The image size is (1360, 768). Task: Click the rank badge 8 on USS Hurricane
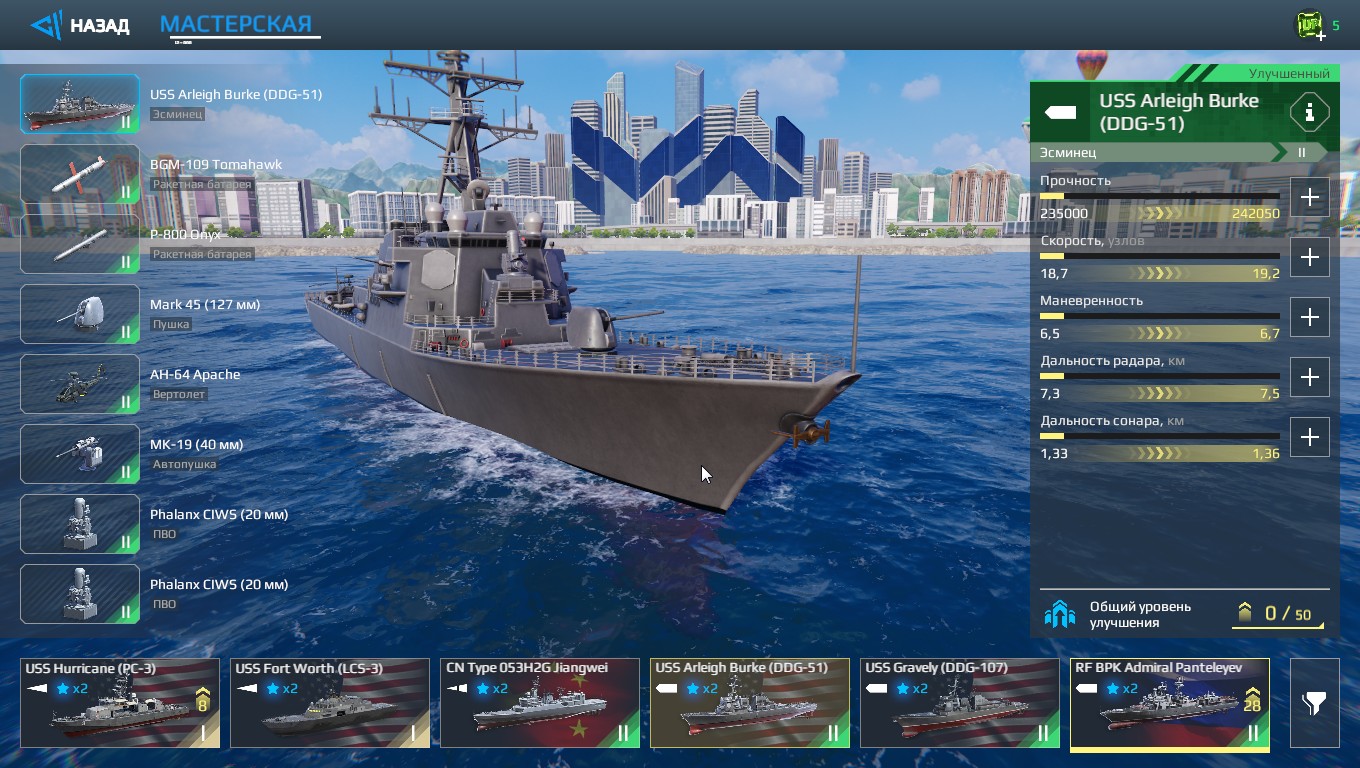pos(202,699)
